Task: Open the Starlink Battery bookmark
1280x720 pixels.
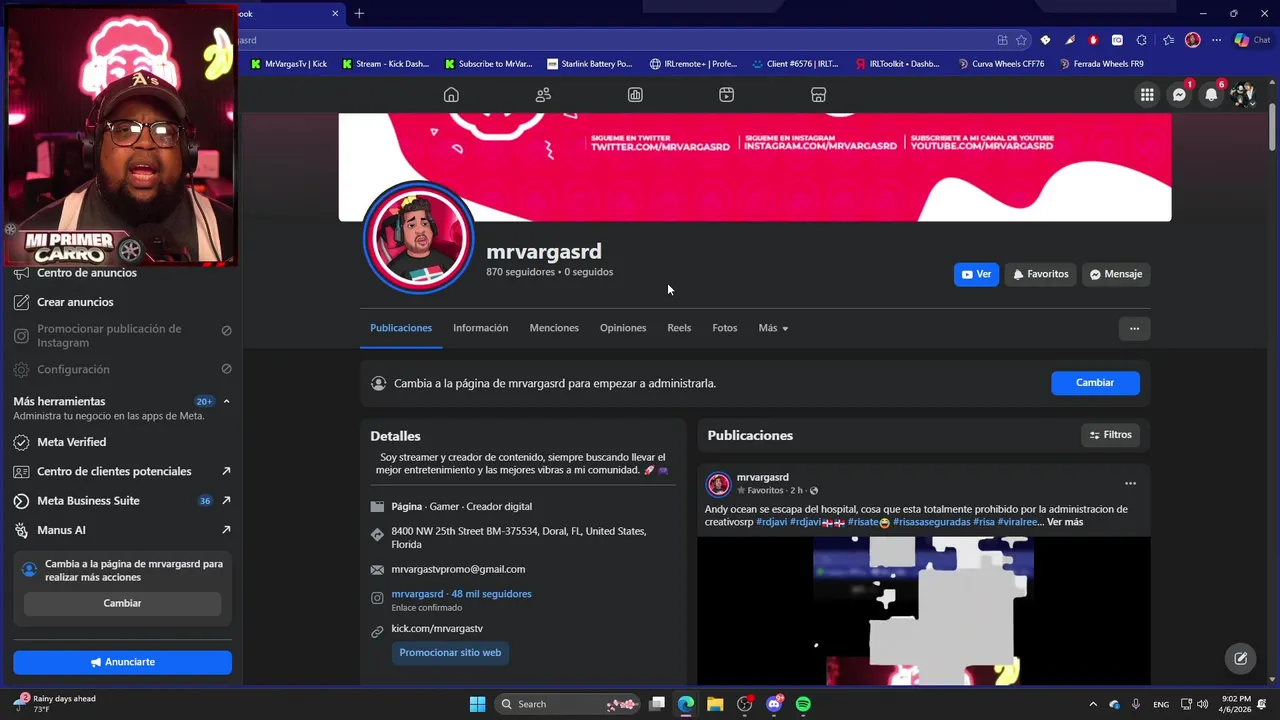Action: pyautogui.click(x=590, y=64)
